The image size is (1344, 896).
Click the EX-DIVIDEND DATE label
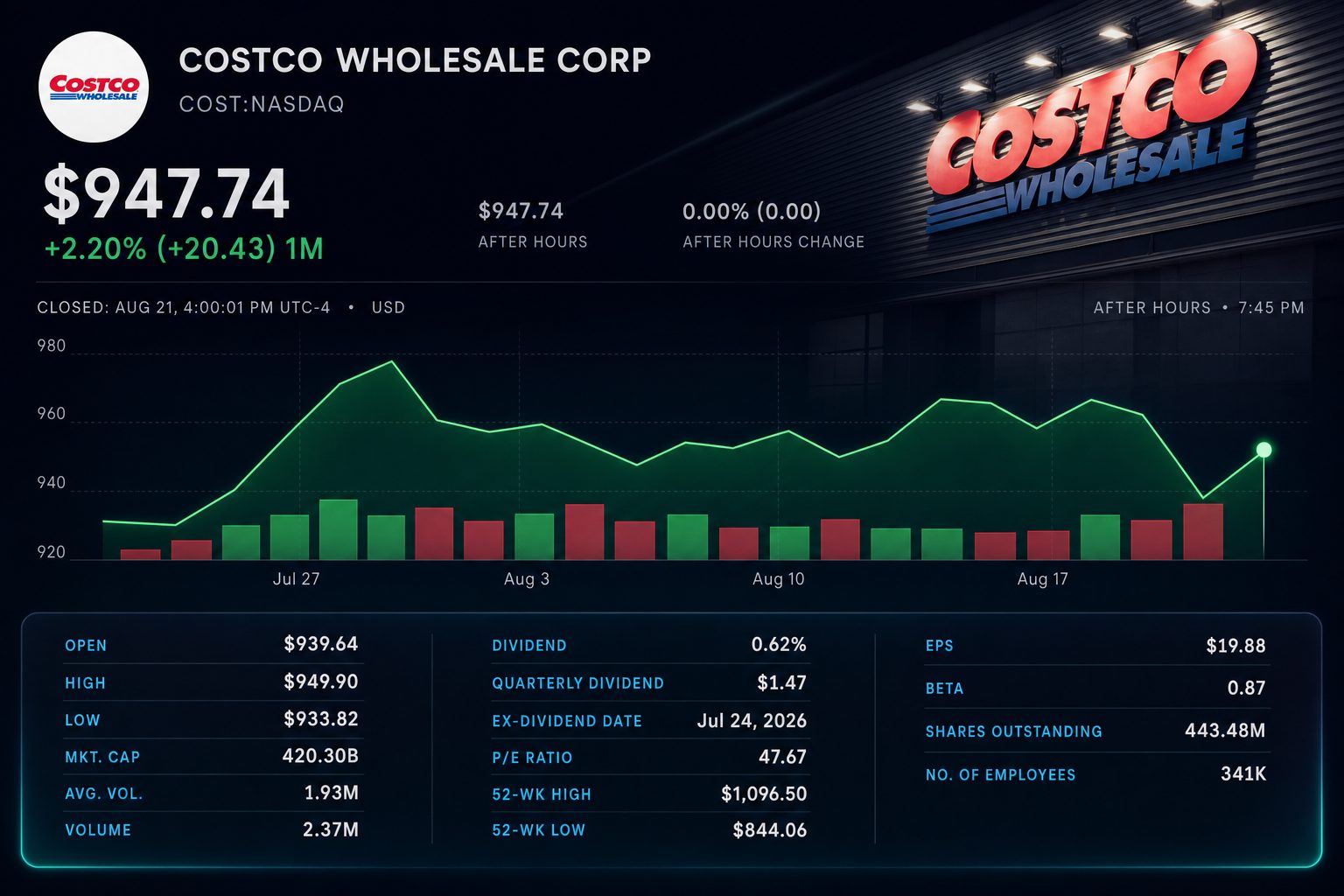(x=567, y=722)
